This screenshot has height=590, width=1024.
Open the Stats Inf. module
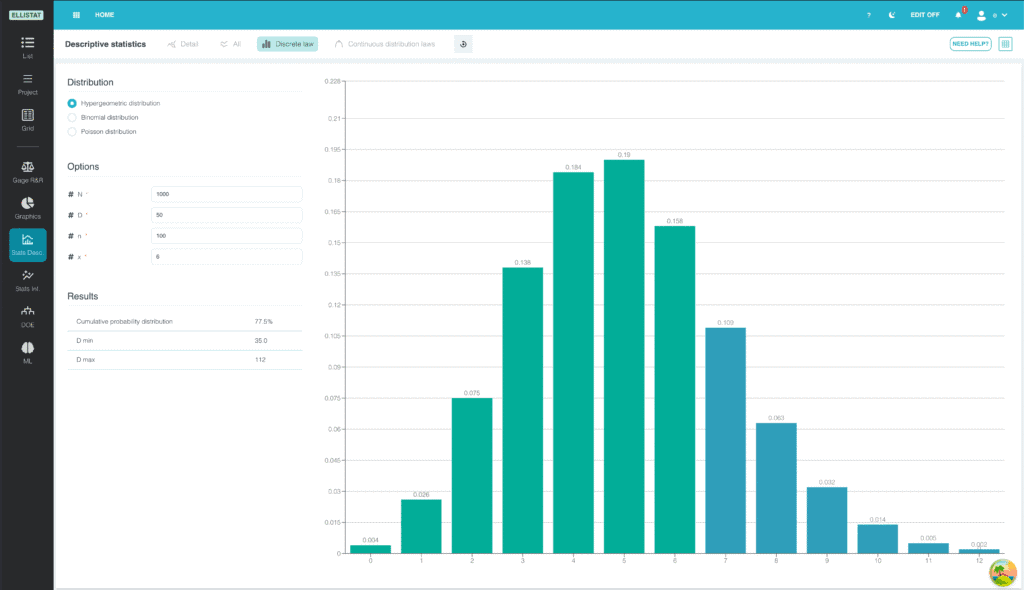27,280
